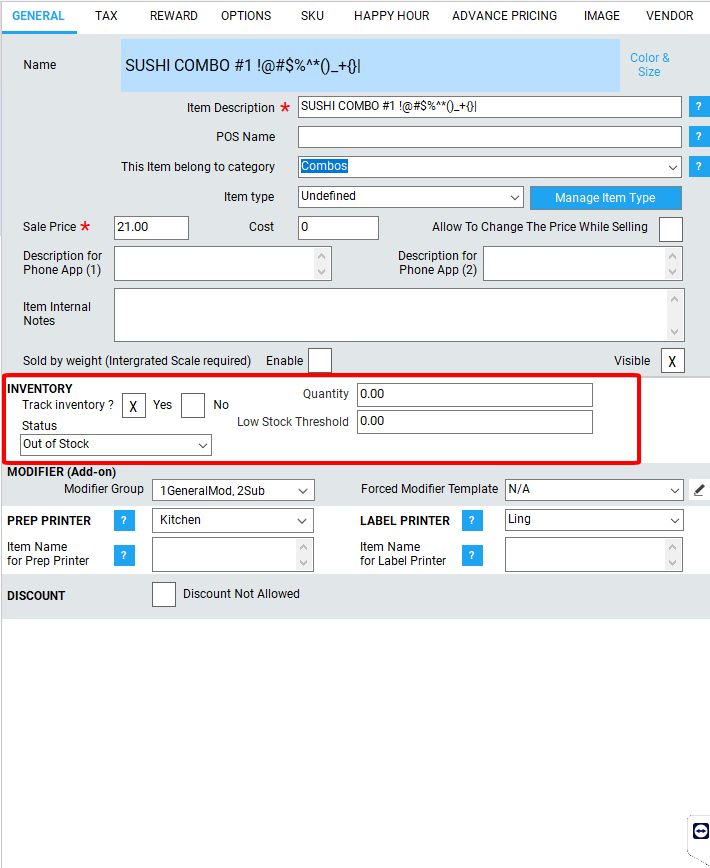710x868 pixels.
Task: Click help icon for Item Name for Label Printer
Action: pyautogui.click(x=473, y=556)
